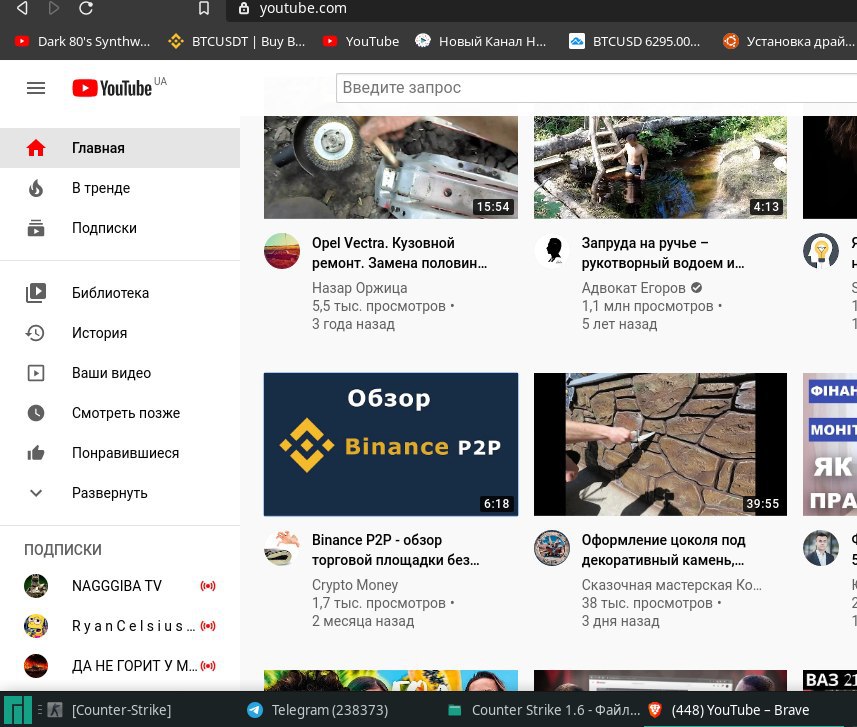This screenshot has width=857, height=727.
Task: Open RyanCelsius channel avatar
Action: coord(36,626)
